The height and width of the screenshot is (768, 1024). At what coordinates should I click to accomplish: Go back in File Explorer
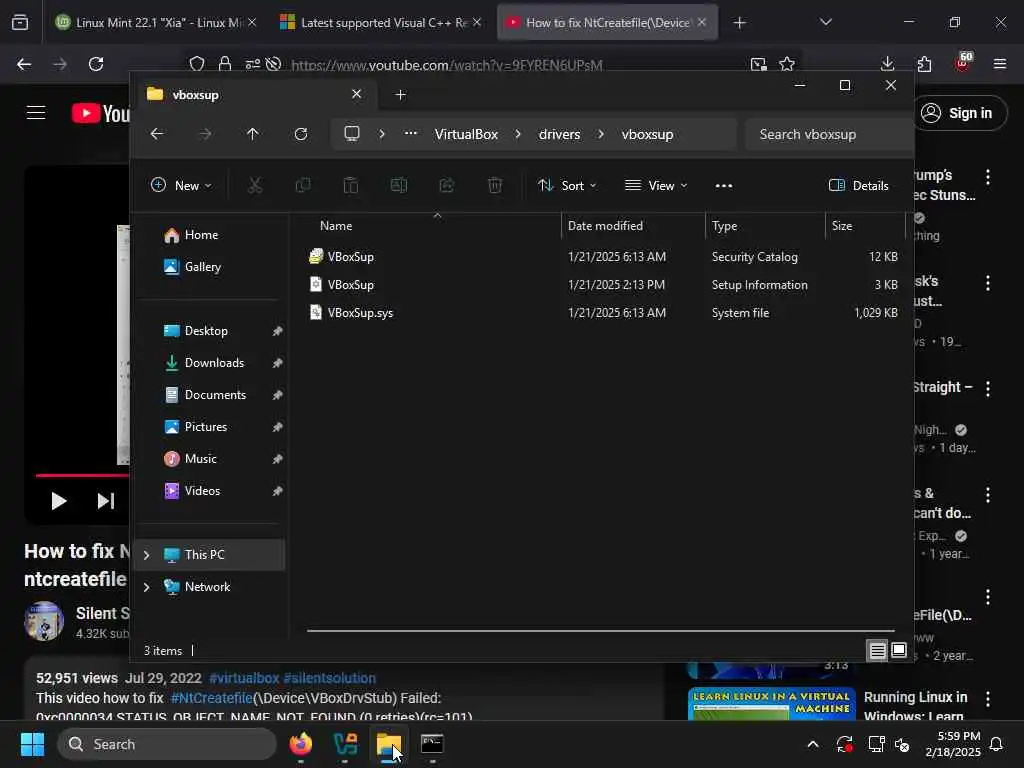pos(157,134)
